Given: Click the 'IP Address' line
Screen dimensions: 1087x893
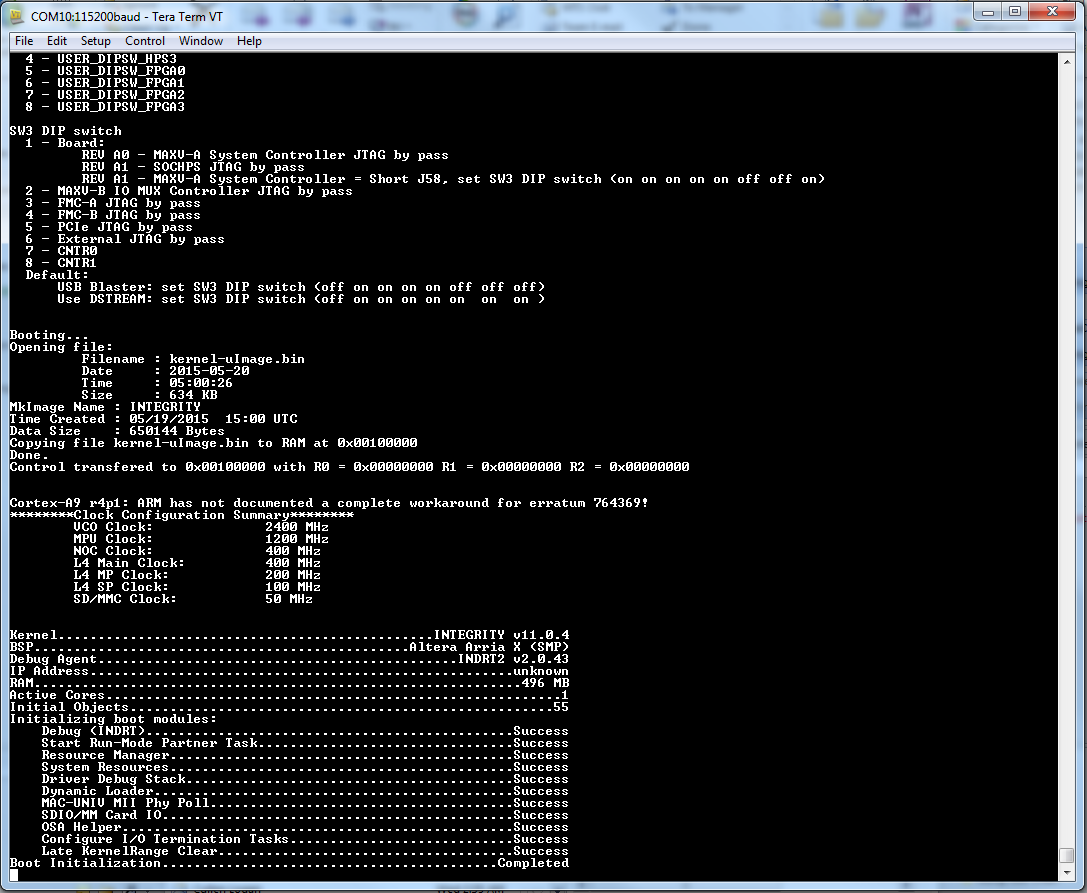Looking at the screenshot, I should coord(289,671).
